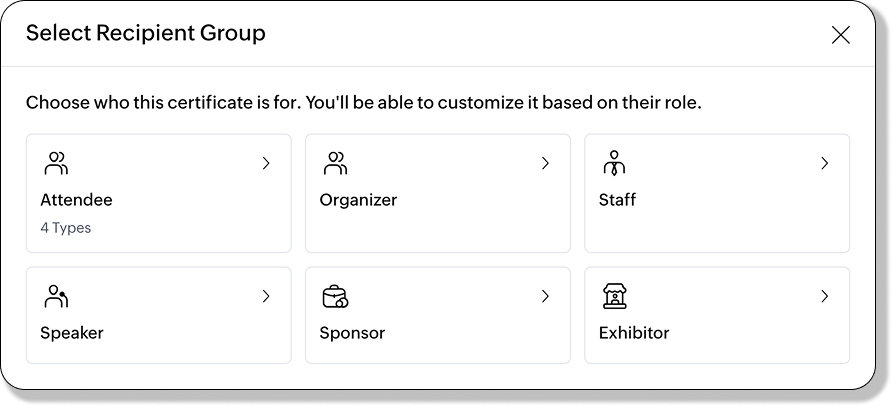
Task: Click the Sponsor briefcase icon
Action: [334, 296]
